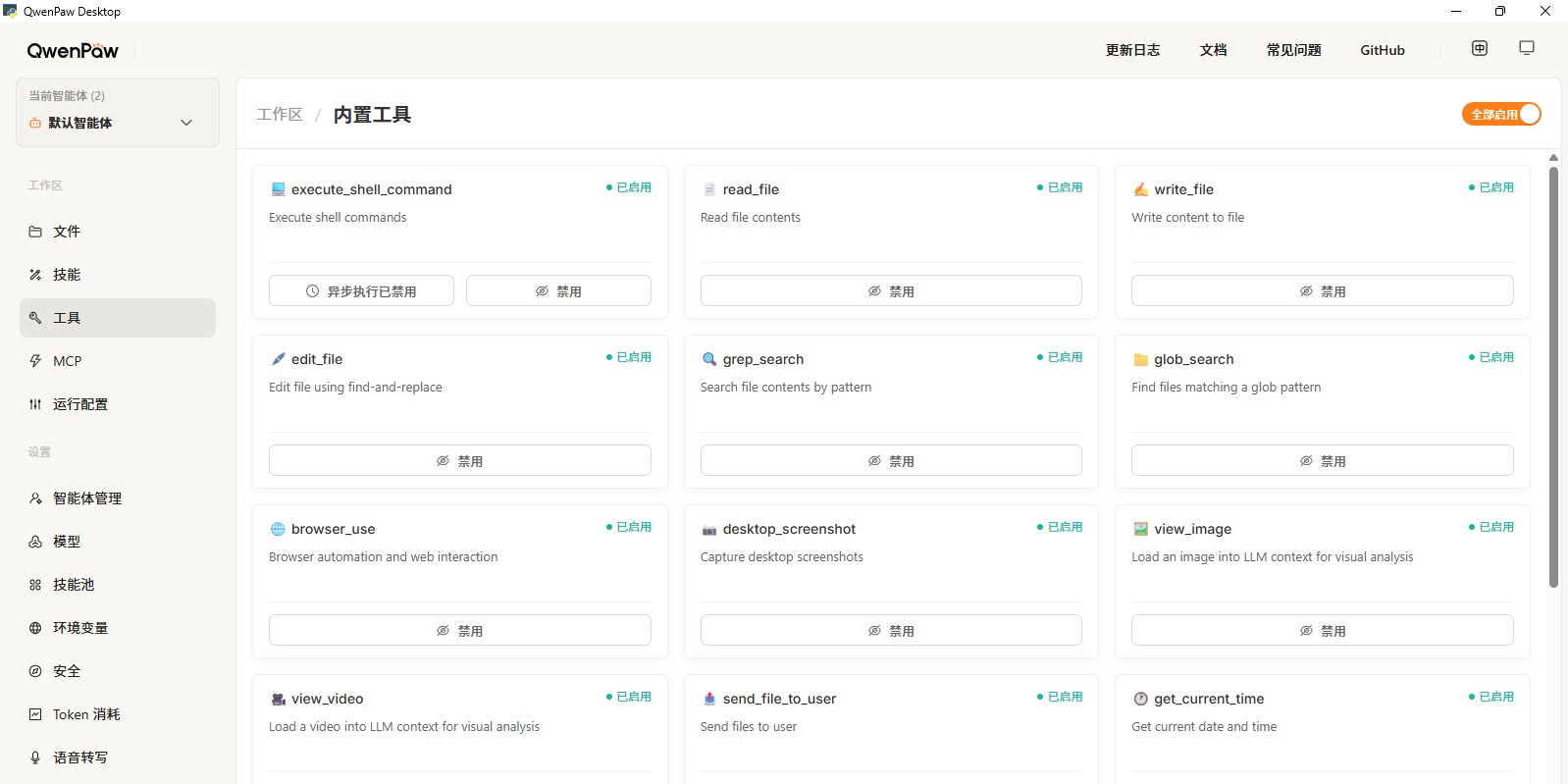
Task: Open 语音转写 in the sidebar
Action: pos(118,758)
